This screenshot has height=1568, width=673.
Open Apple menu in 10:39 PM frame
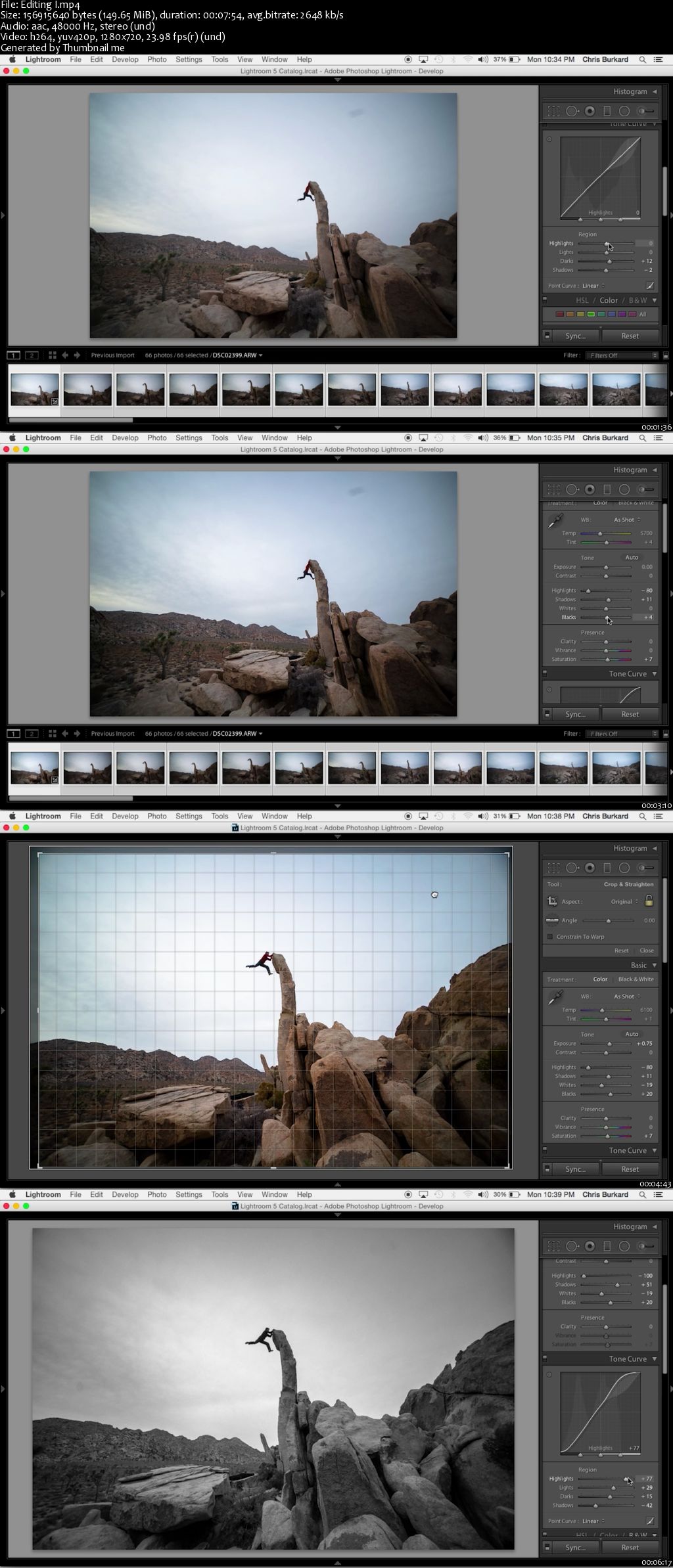click(x=12, y=1194)
